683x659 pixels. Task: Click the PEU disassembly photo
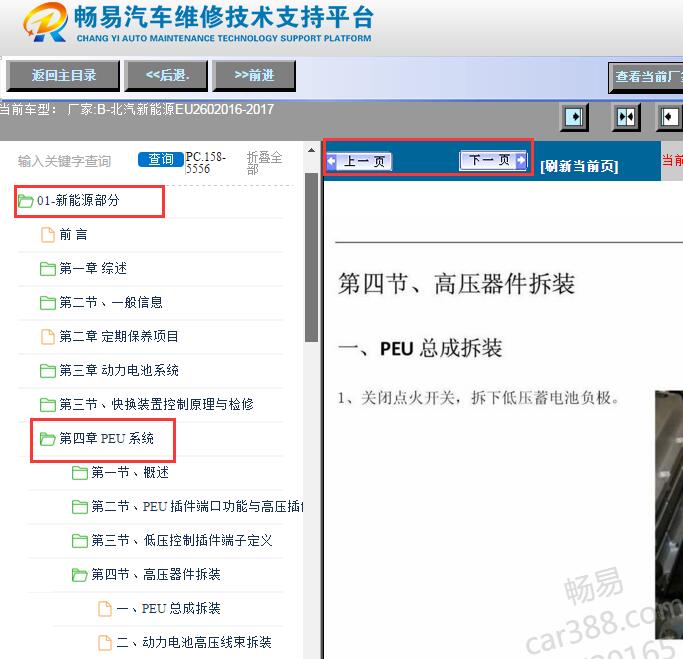coord(669,515)
